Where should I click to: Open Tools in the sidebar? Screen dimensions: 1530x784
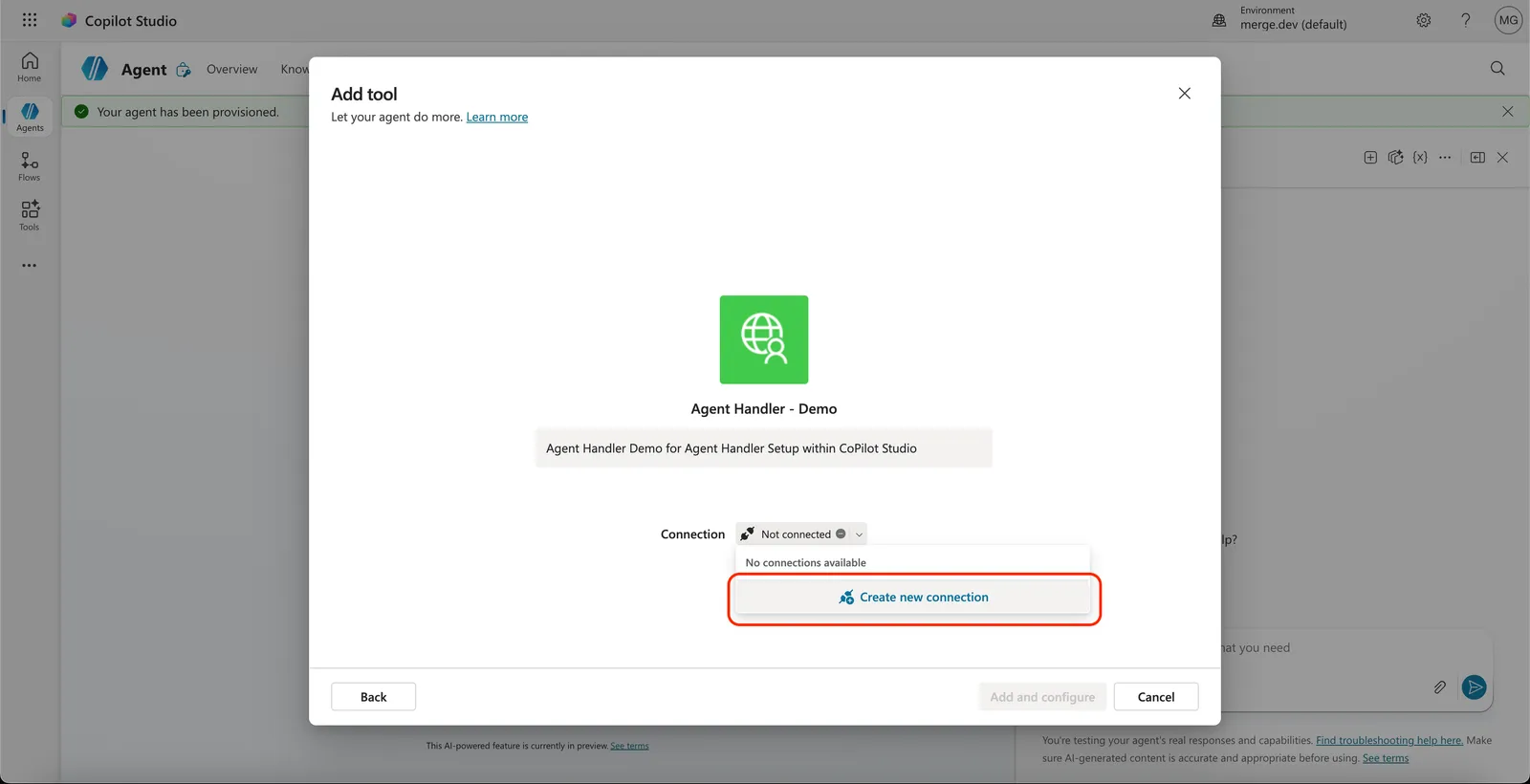[30, 215]
